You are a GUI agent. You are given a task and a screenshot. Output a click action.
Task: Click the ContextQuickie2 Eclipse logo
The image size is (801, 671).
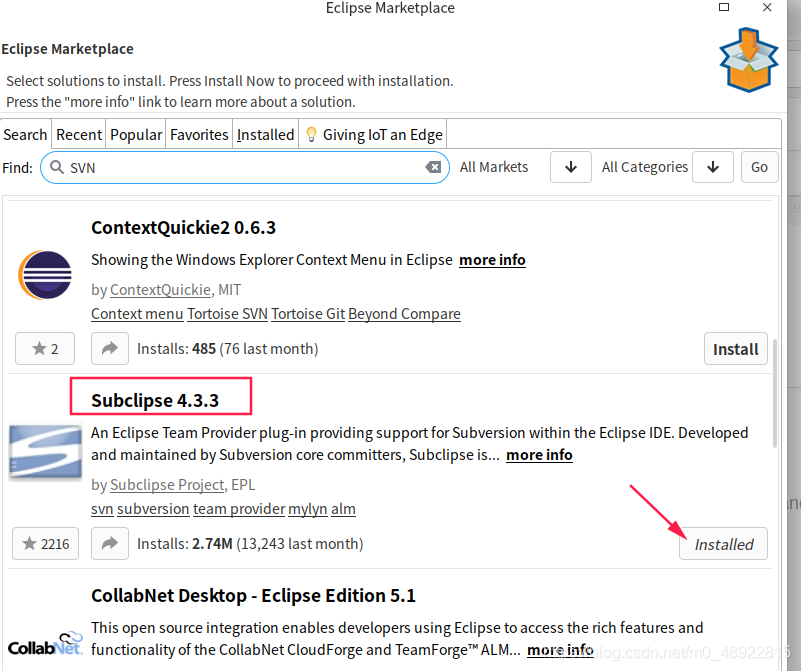coord(45,275)
